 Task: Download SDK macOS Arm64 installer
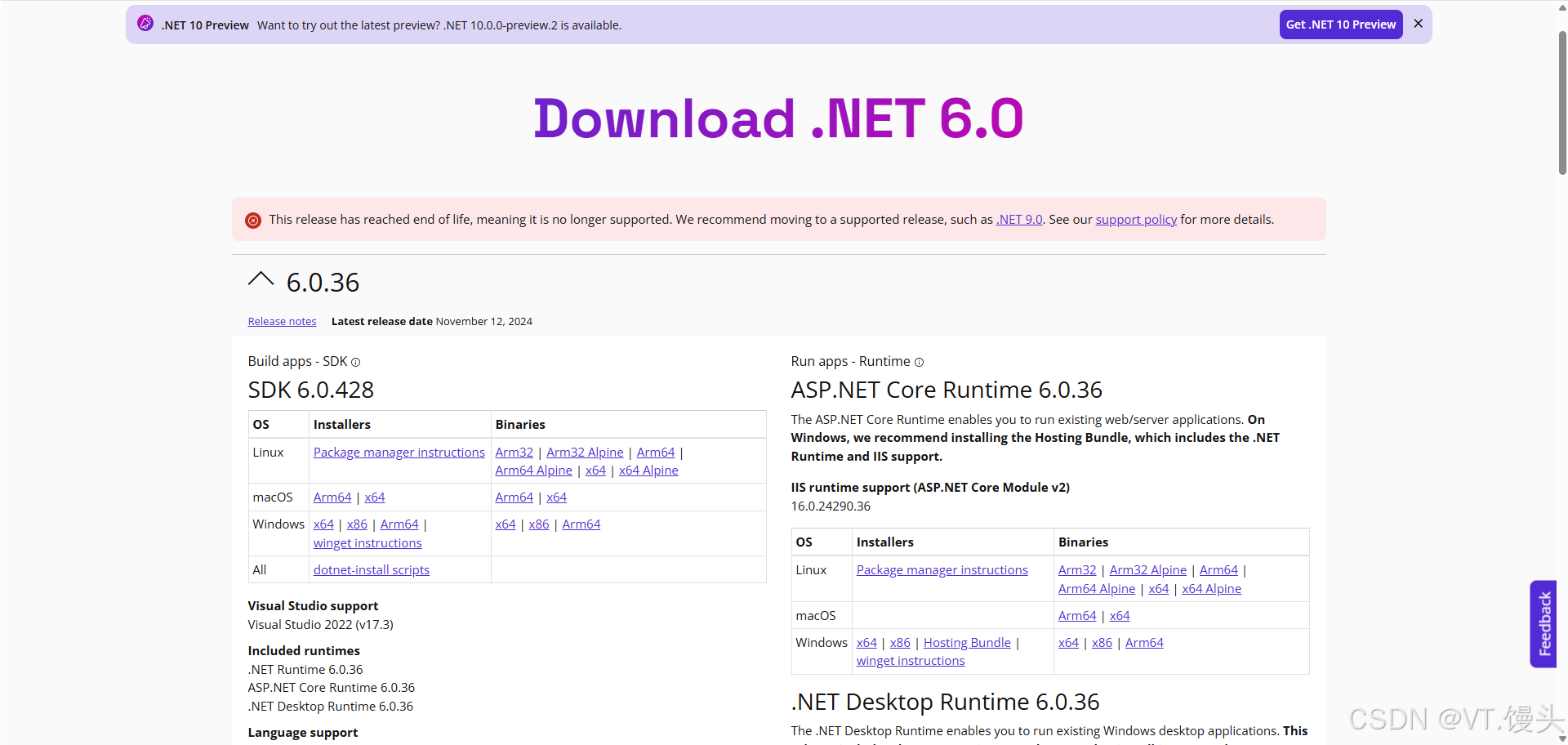(332, 497)
